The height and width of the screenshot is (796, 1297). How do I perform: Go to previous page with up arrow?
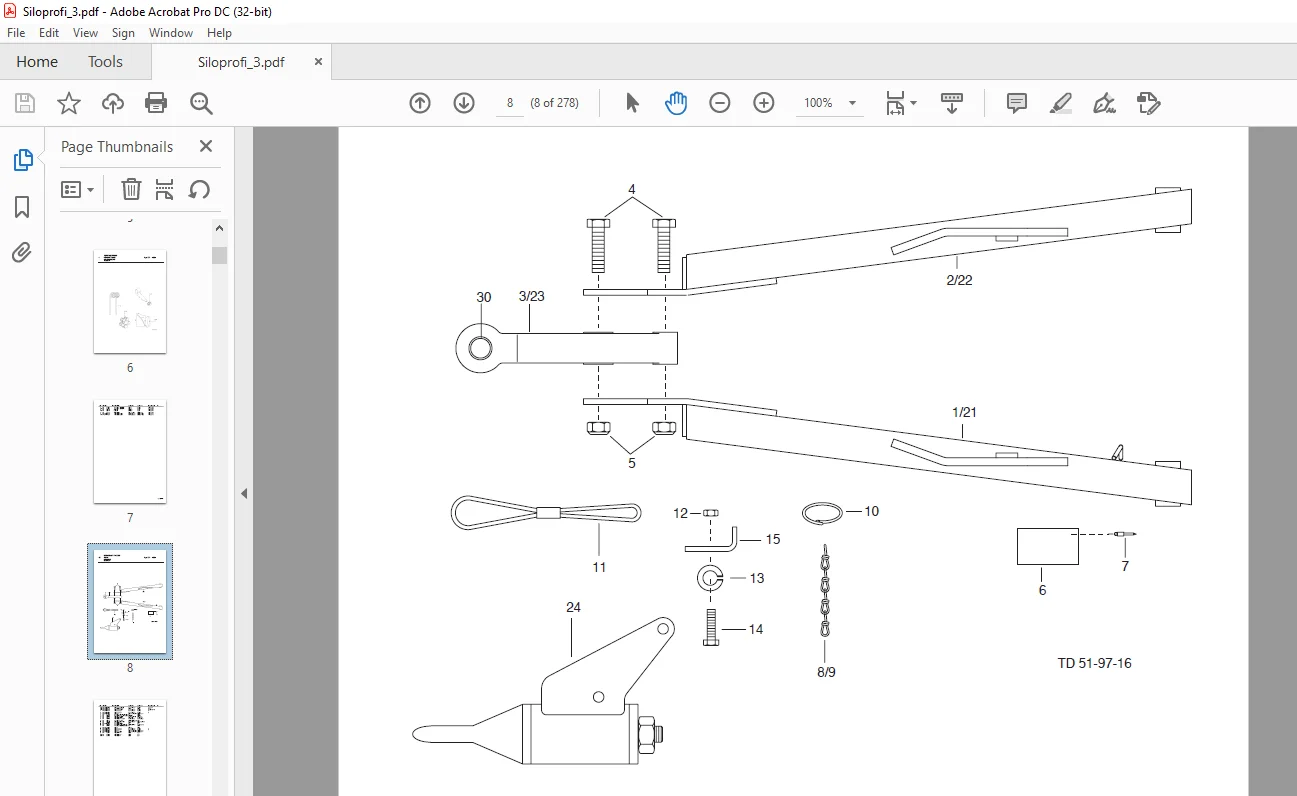(420, 103)
